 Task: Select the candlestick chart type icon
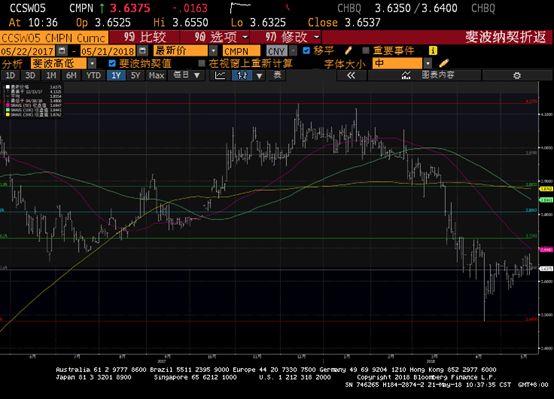point(242,75)
